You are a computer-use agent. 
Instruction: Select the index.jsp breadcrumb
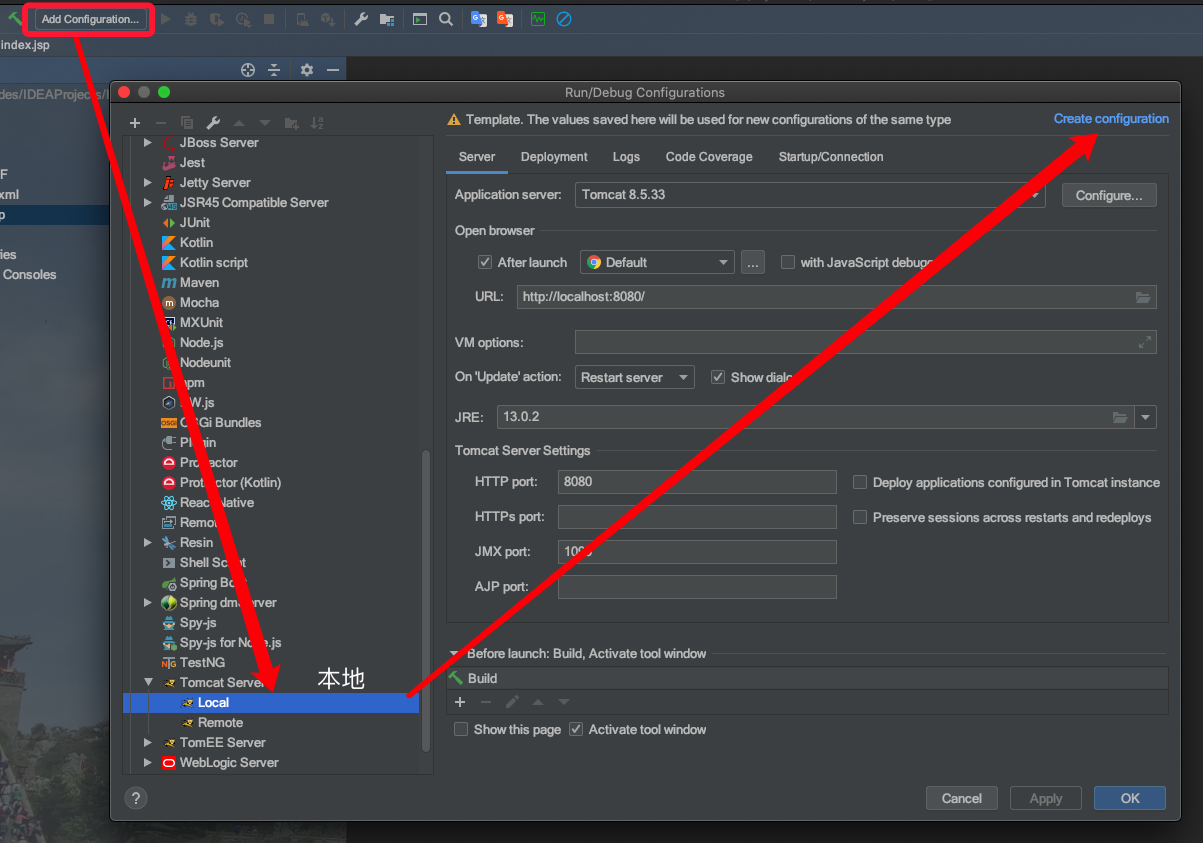coord(25,45)
